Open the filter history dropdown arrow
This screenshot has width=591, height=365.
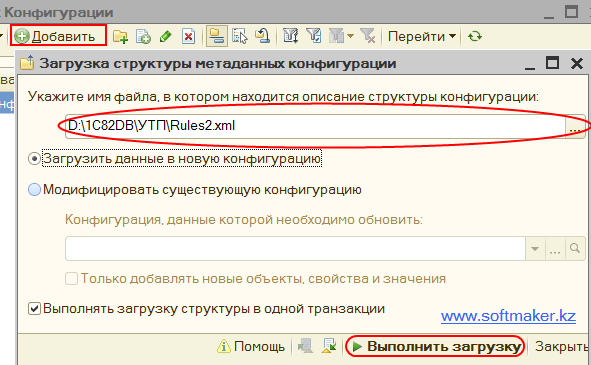pos(351,36)
